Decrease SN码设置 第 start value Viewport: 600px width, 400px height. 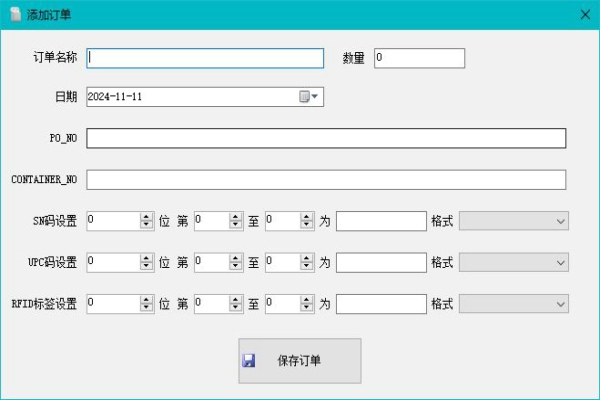(236, 225)
